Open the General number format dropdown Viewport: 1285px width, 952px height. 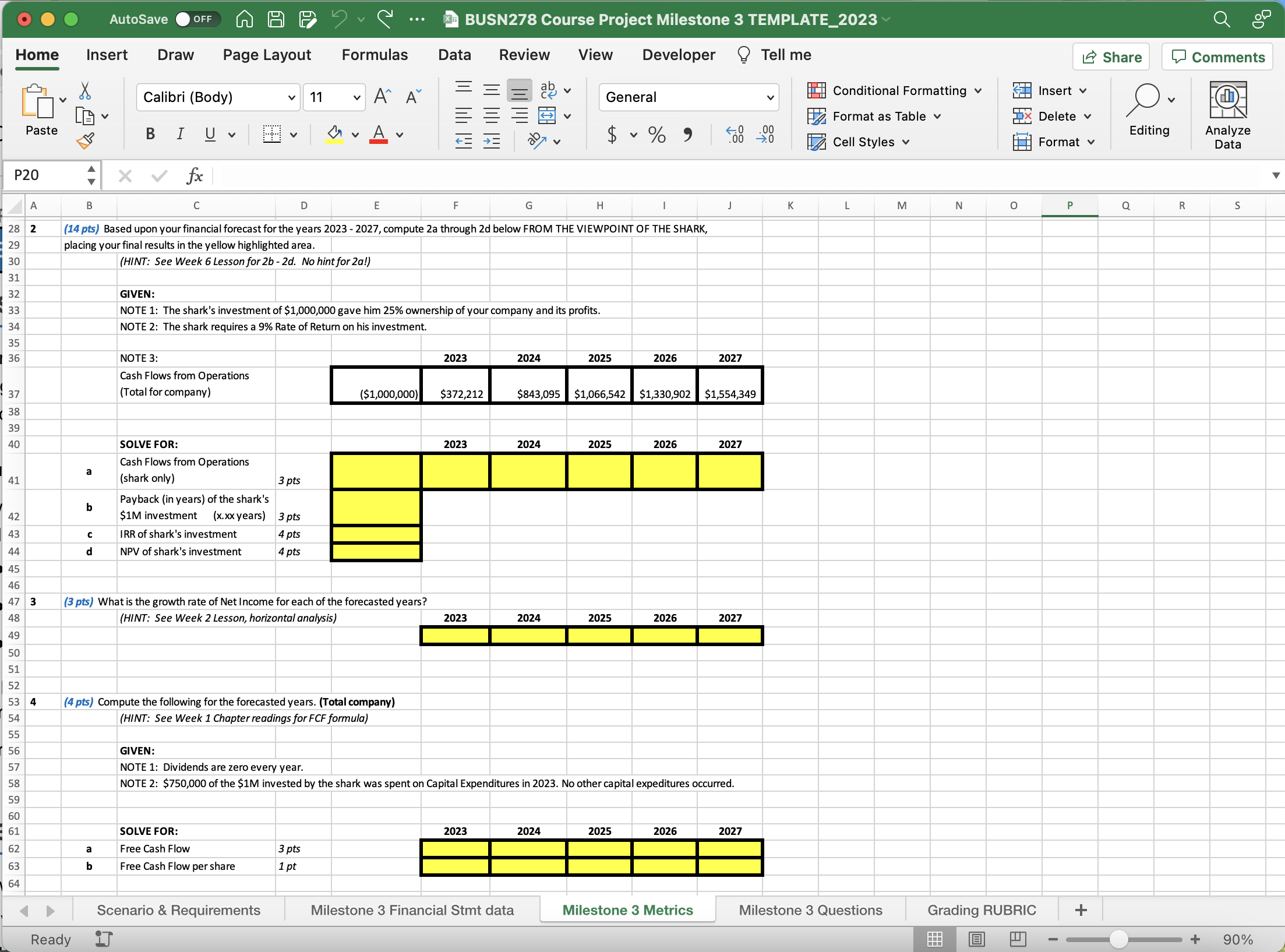tap(770, 97)
